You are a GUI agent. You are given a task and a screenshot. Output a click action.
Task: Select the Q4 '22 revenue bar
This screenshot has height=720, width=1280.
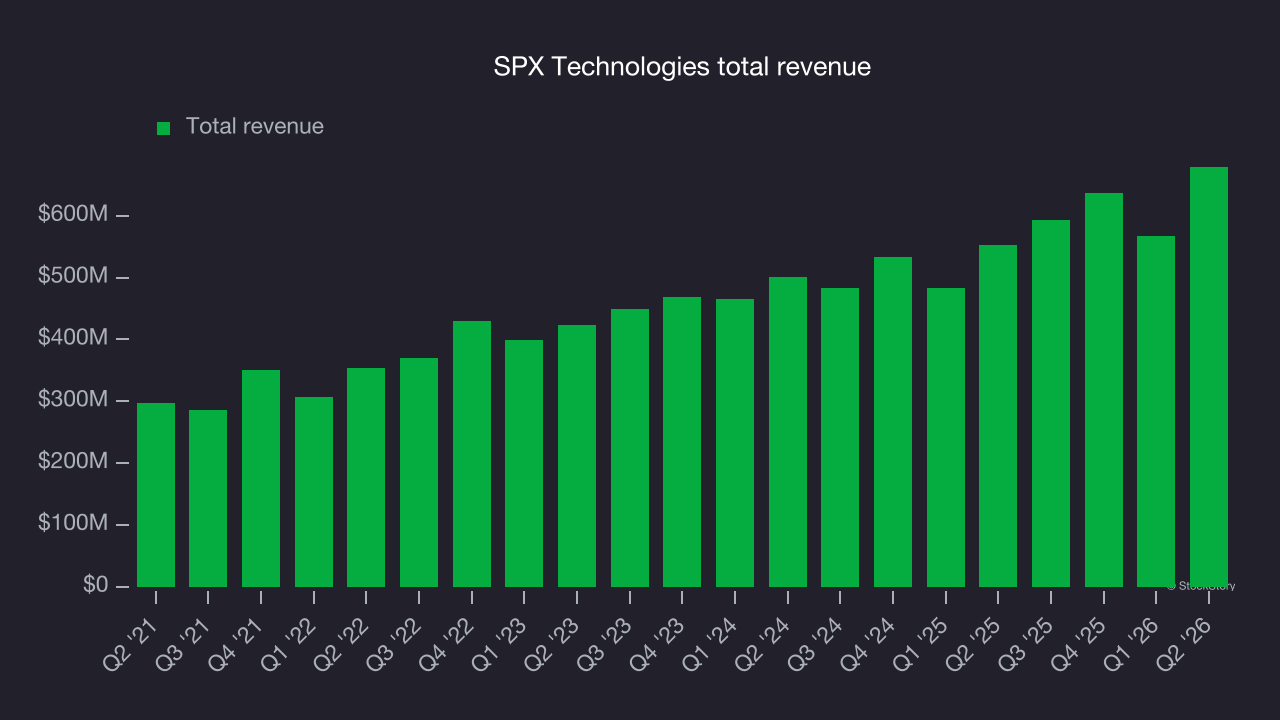pos(472,454)
